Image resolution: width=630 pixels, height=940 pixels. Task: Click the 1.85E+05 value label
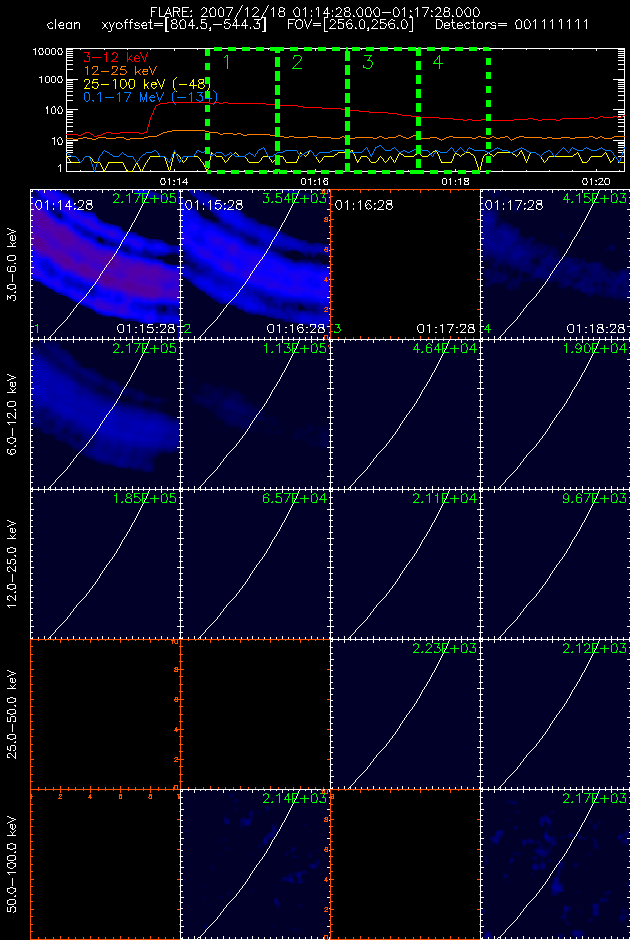[x=144, y=498]
